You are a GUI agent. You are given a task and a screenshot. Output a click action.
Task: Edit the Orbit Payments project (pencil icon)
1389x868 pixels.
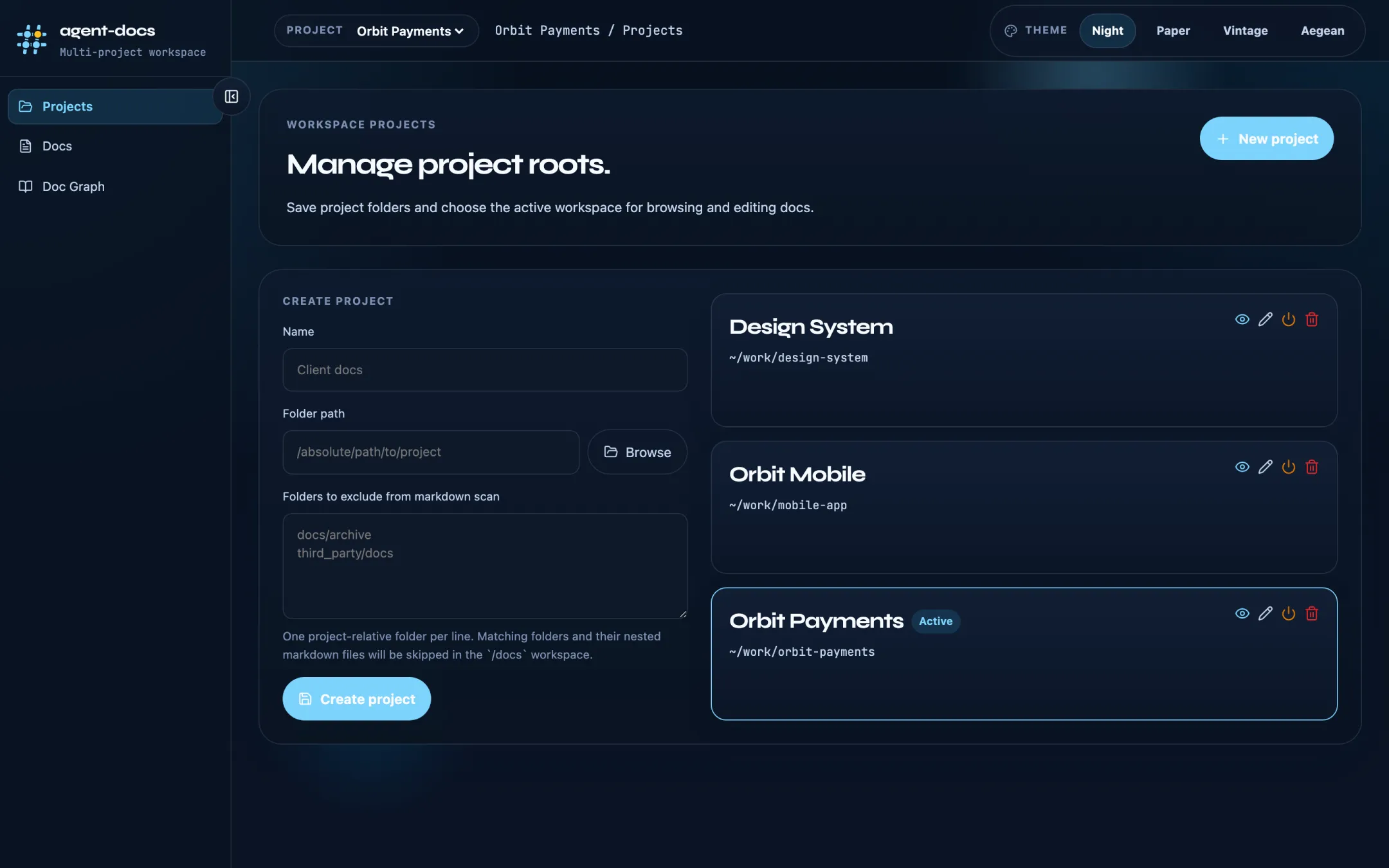pos(1266,613)
